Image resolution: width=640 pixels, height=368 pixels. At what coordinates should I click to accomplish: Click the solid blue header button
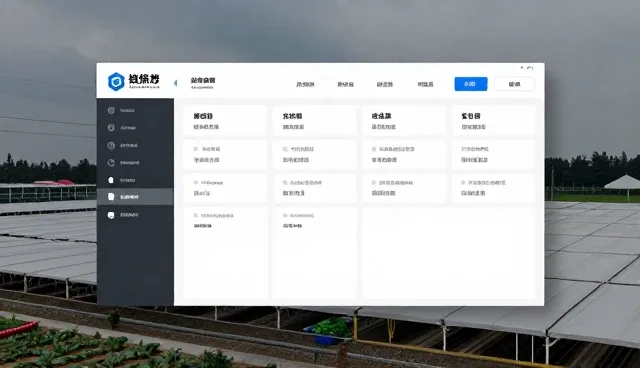pos(471,84)
